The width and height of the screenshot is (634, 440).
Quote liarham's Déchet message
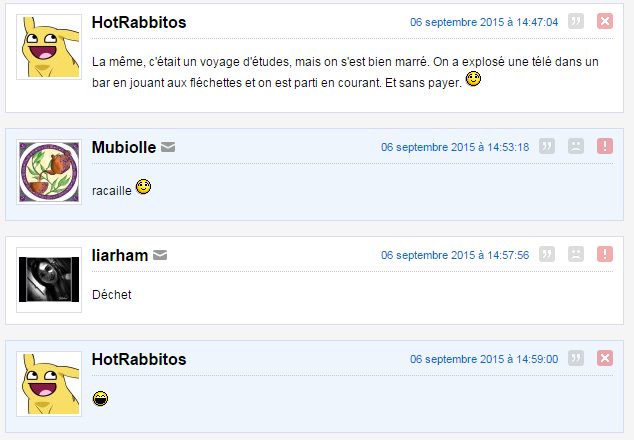coord(547,254)
